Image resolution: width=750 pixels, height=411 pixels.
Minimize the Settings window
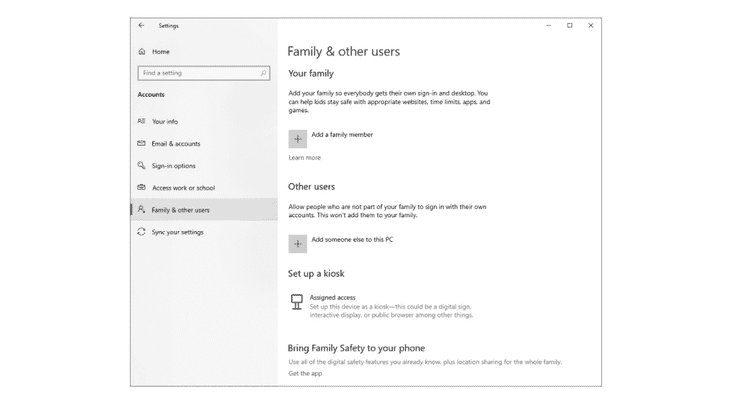(549, 25)
